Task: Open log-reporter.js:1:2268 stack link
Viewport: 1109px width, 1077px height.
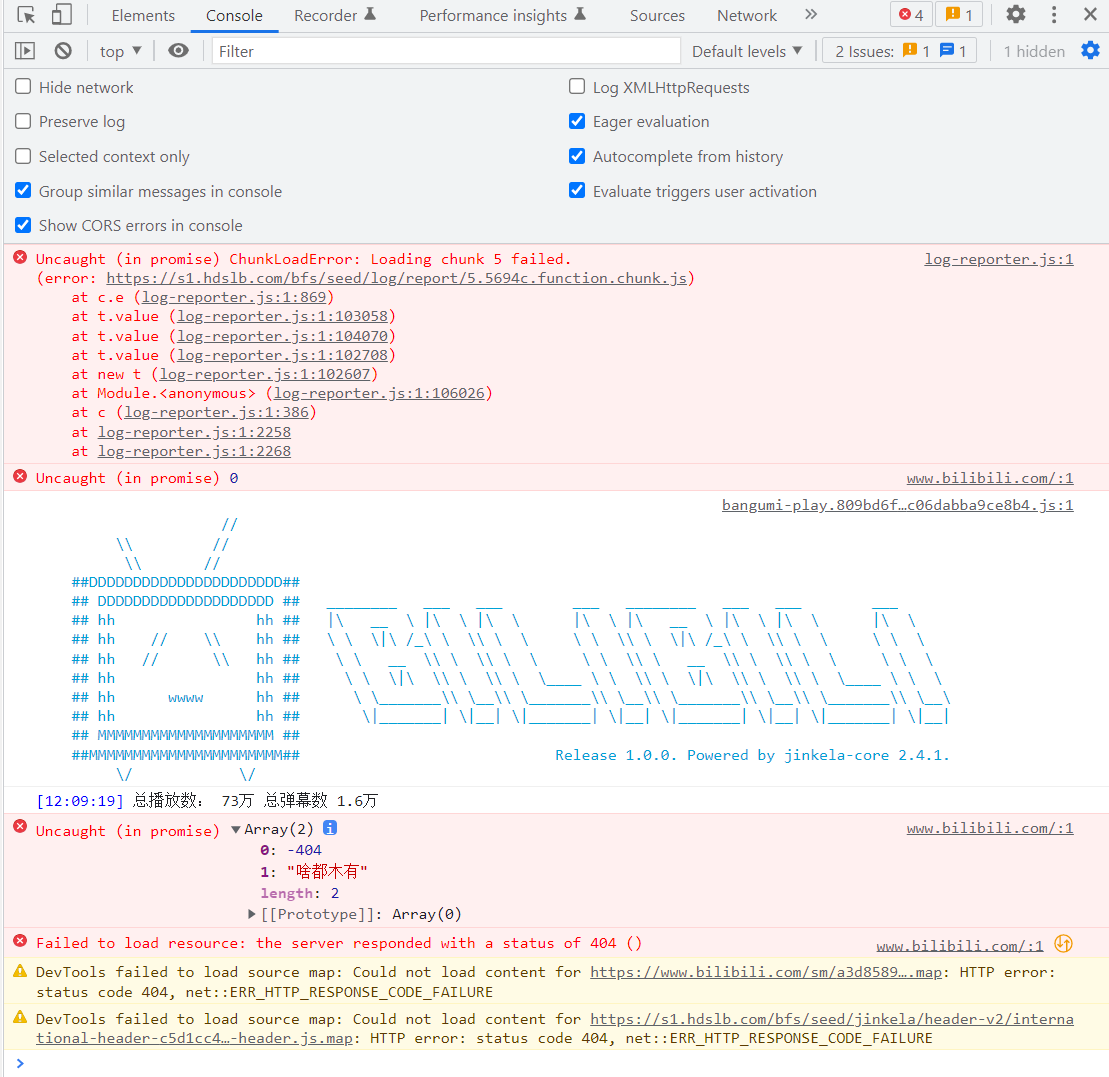Action: pos(194,451)
